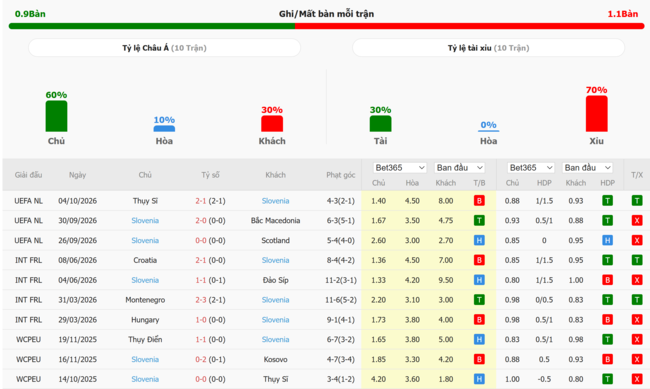Click the green T handicap badge in the 14/10/2025 row
Image resolution: width=650 pixels, height=389 pixels.
[607, 379]
